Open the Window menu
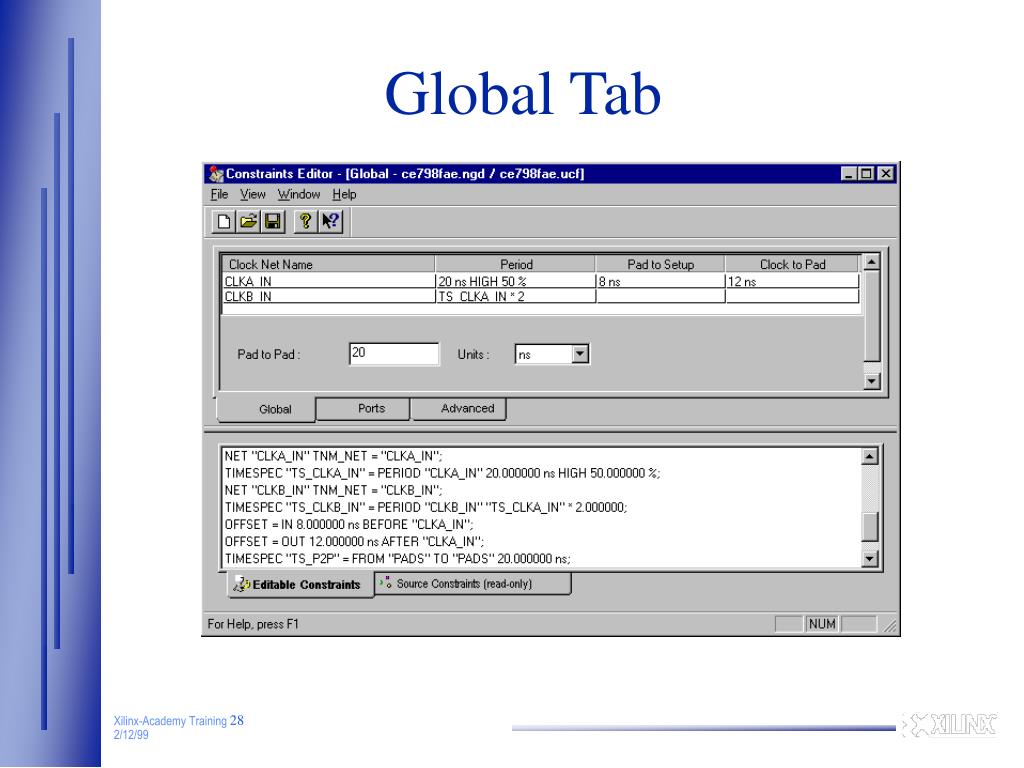This screenshot has height=768, width=1024. pyautogui.click(x=298, y=194)
